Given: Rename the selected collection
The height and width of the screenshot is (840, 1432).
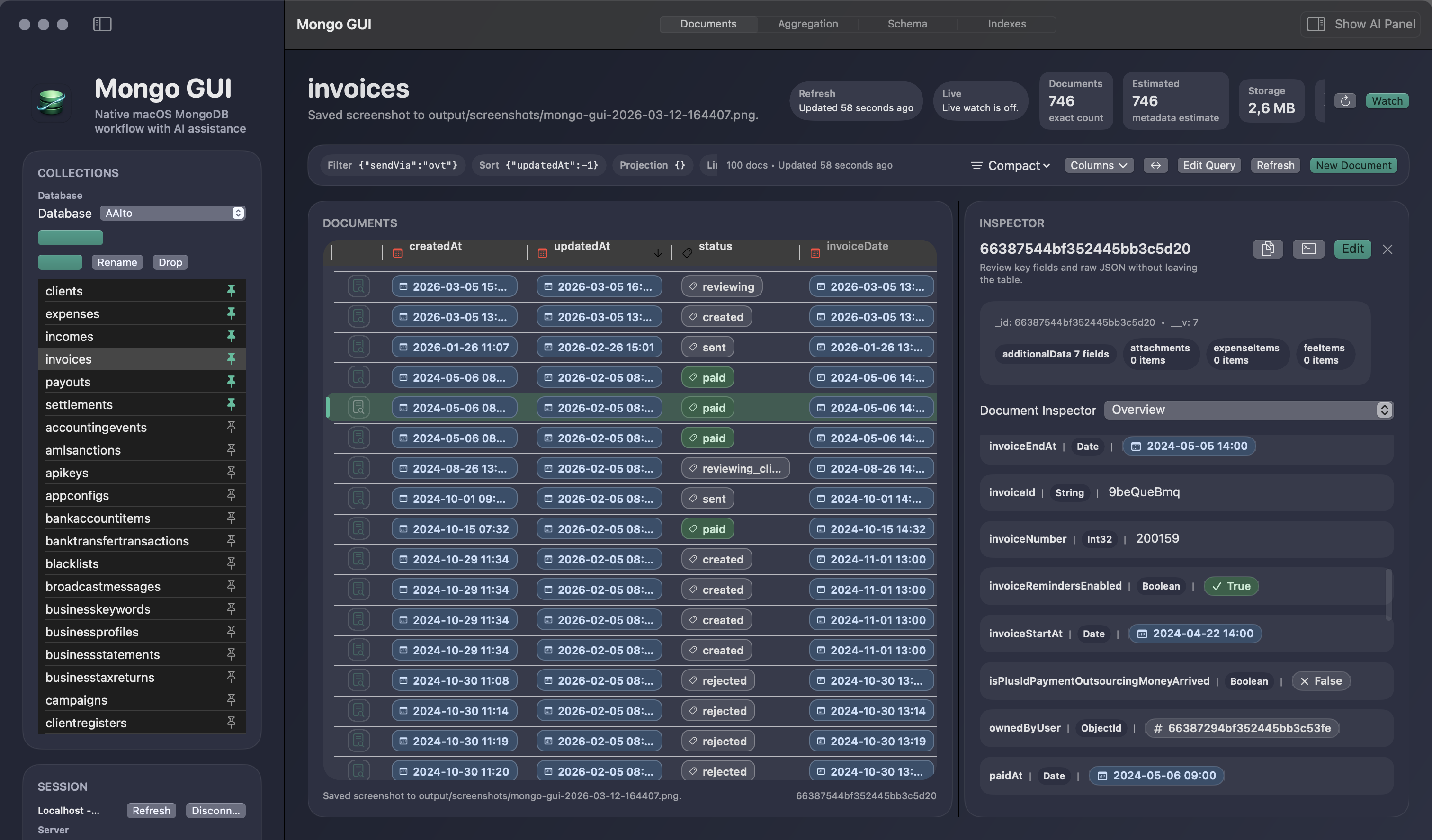Looking at the screenshot, I should pyautogui.click(x=117, y=263).
